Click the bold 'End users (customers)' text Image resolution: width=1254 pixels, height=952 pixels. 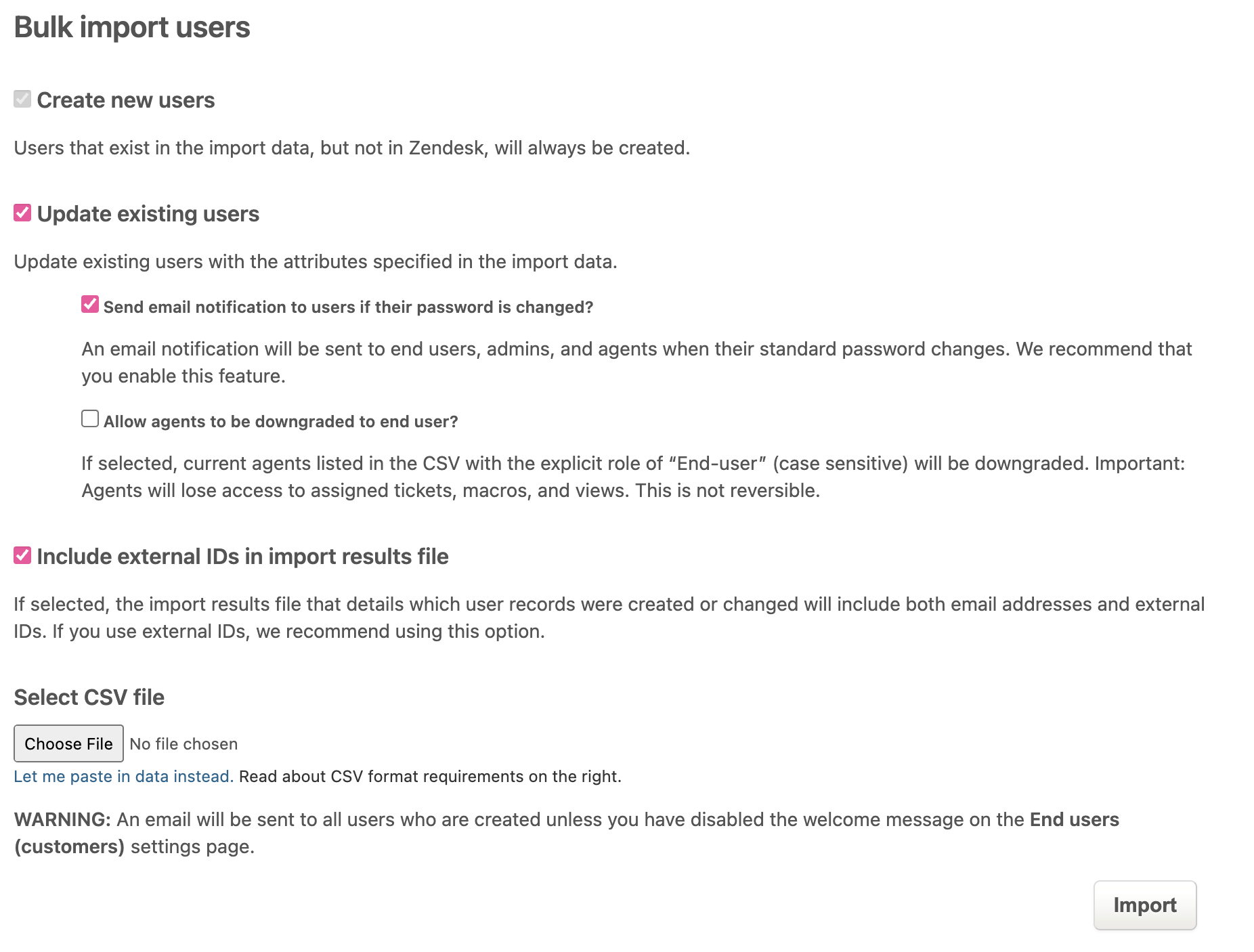coord(1074,820)
